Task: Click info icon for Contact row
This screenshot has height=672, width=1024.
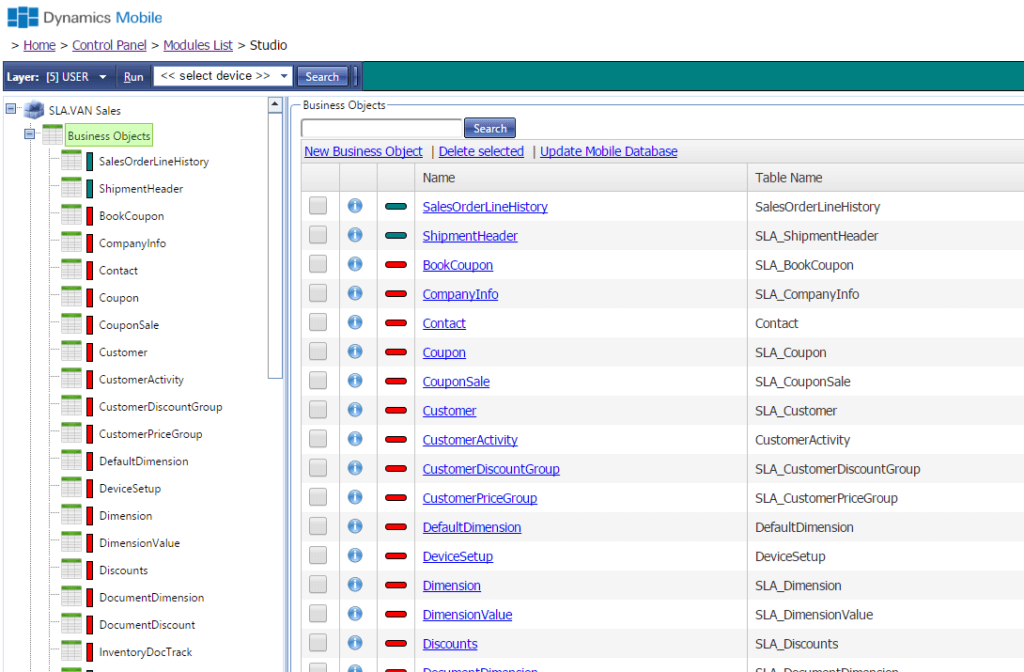Action: tap(355, 323)
